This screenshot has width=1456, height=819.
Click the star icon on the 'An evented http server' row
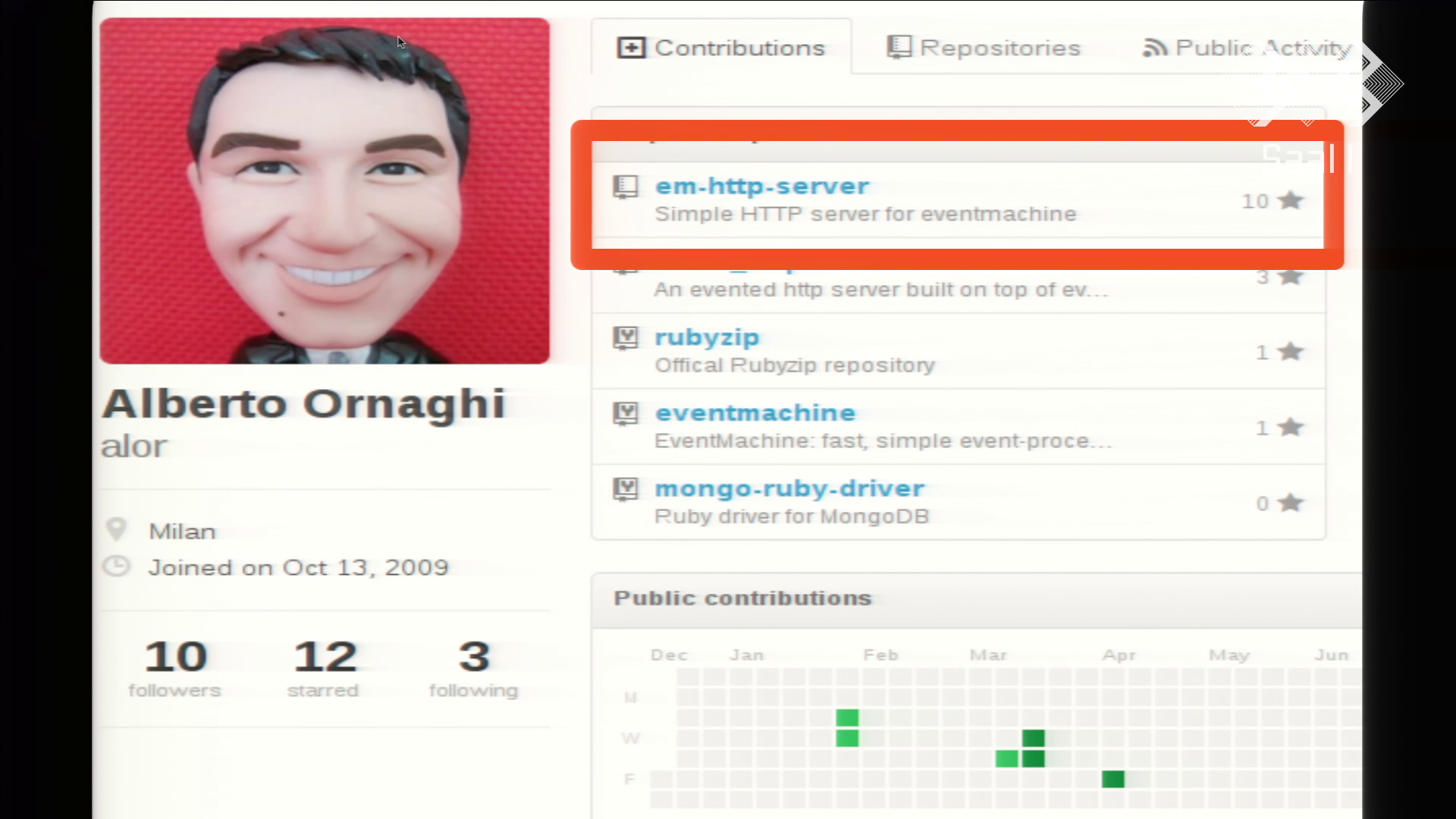point(1290,277)
